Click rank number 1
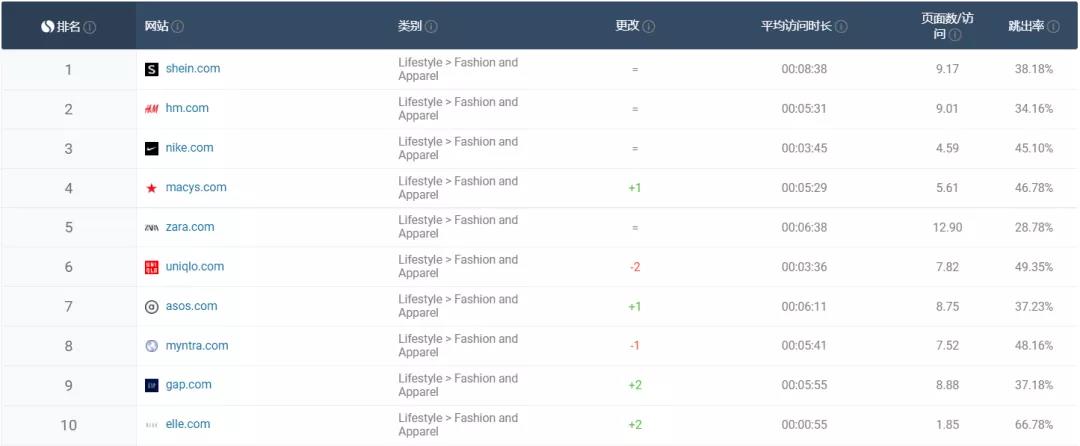 click(x=69, y=70)
